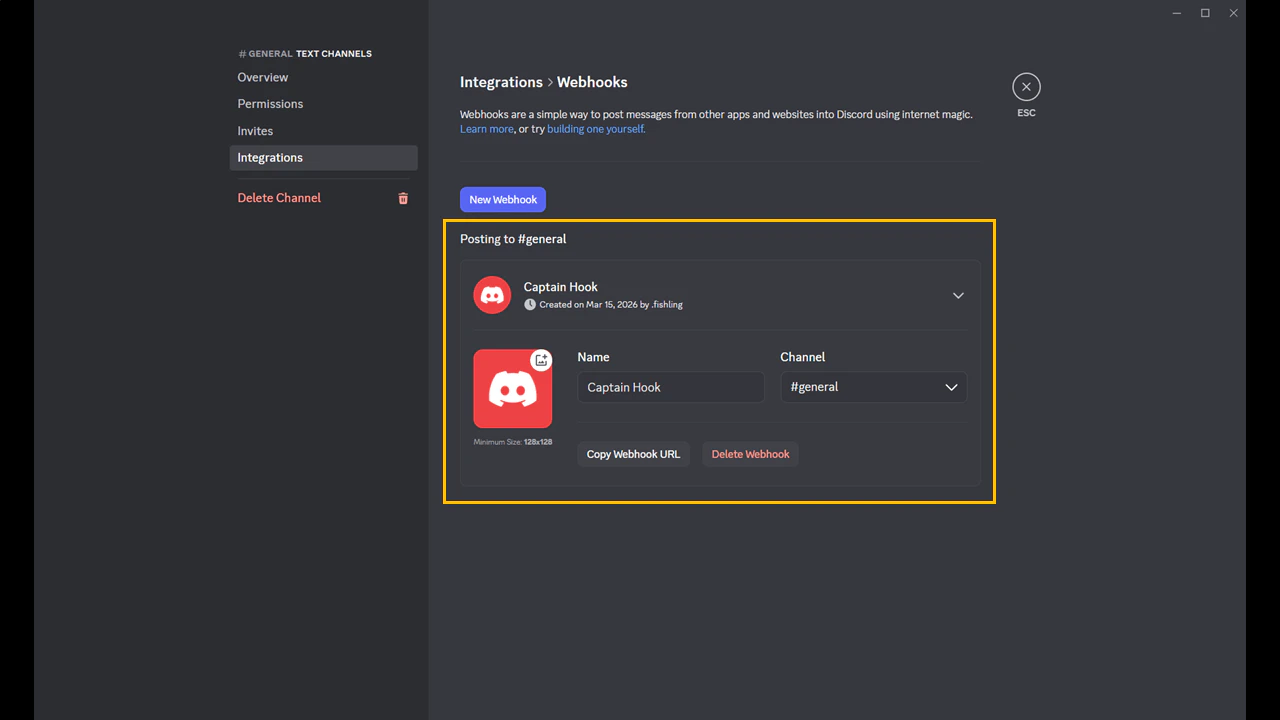This screenshot has height=720, width=1280.
Task: Close settings via the ESC circle button
Action: point(1026,86)
